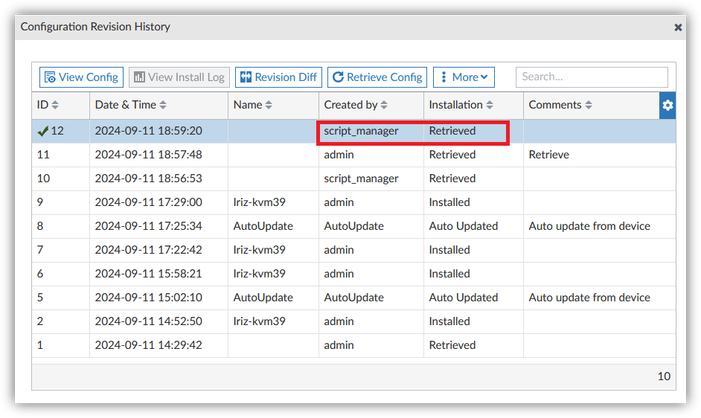Select revision ID 7 row

353,250
